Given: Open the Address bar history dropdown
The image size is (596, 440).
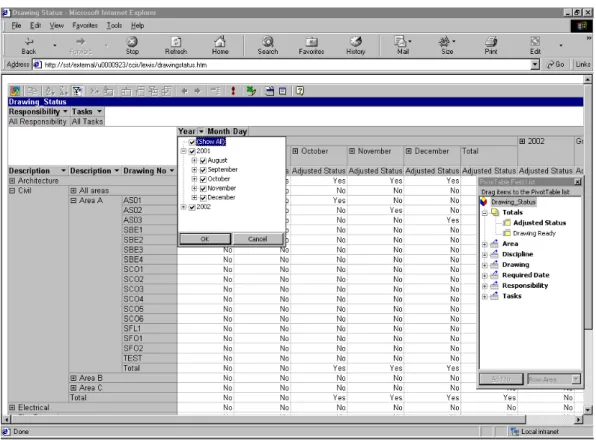Looking at the screenshot, I should pos(535,65).
